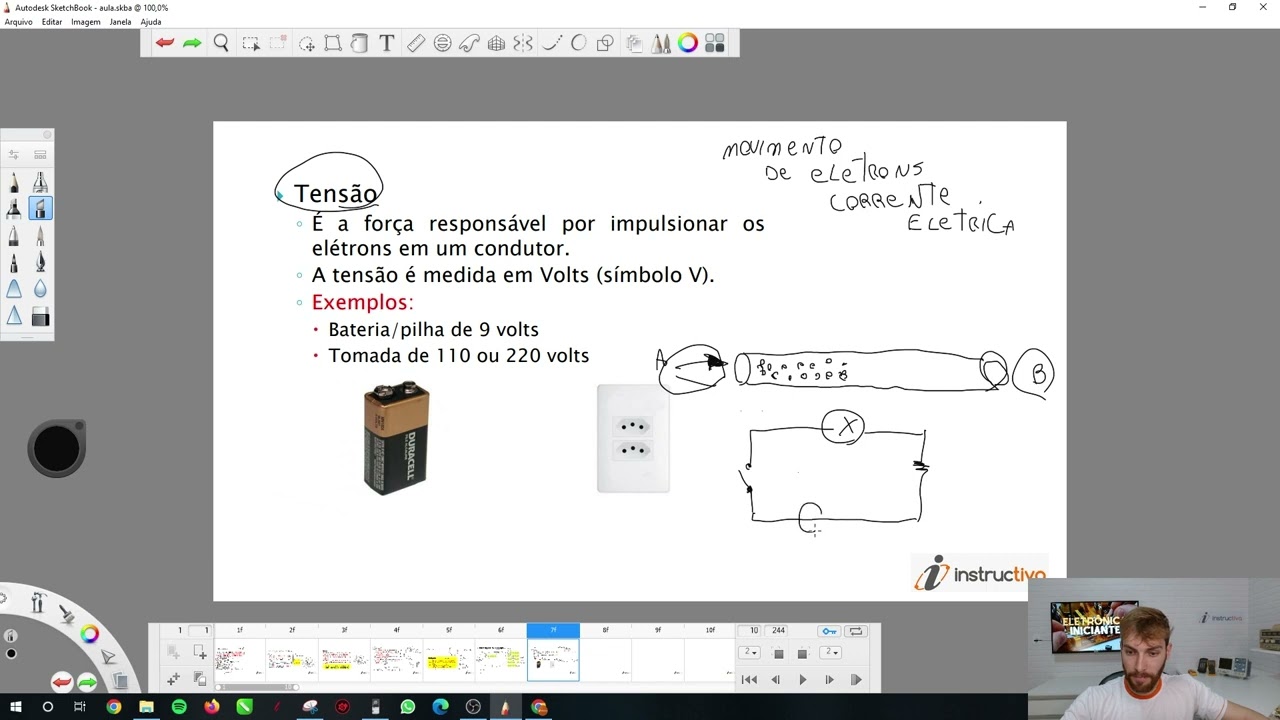Redo via the green arrow in the top toolbar
The width and height of the screenshot is (1280, 720).
192,43
